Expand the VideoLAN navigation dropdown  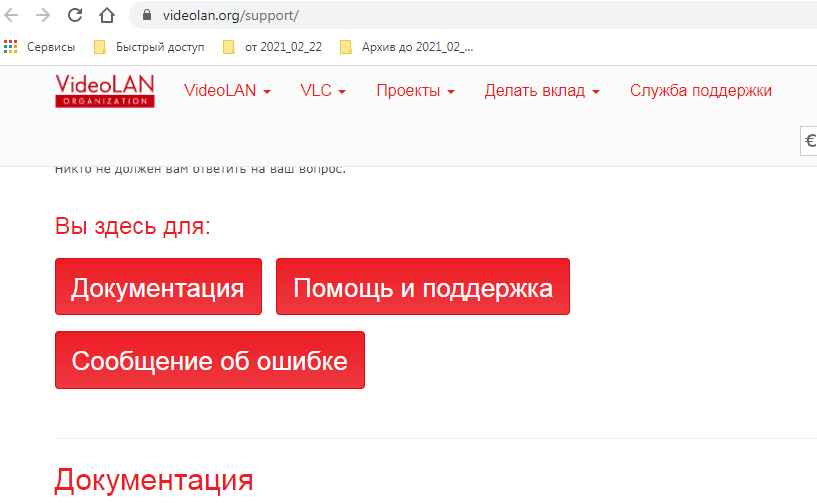(x=227, y=91)
